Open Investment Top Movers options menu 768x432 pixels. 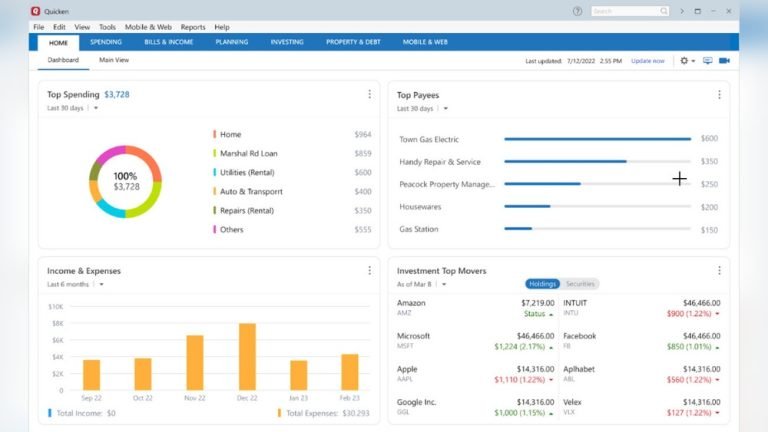(719, 270)
